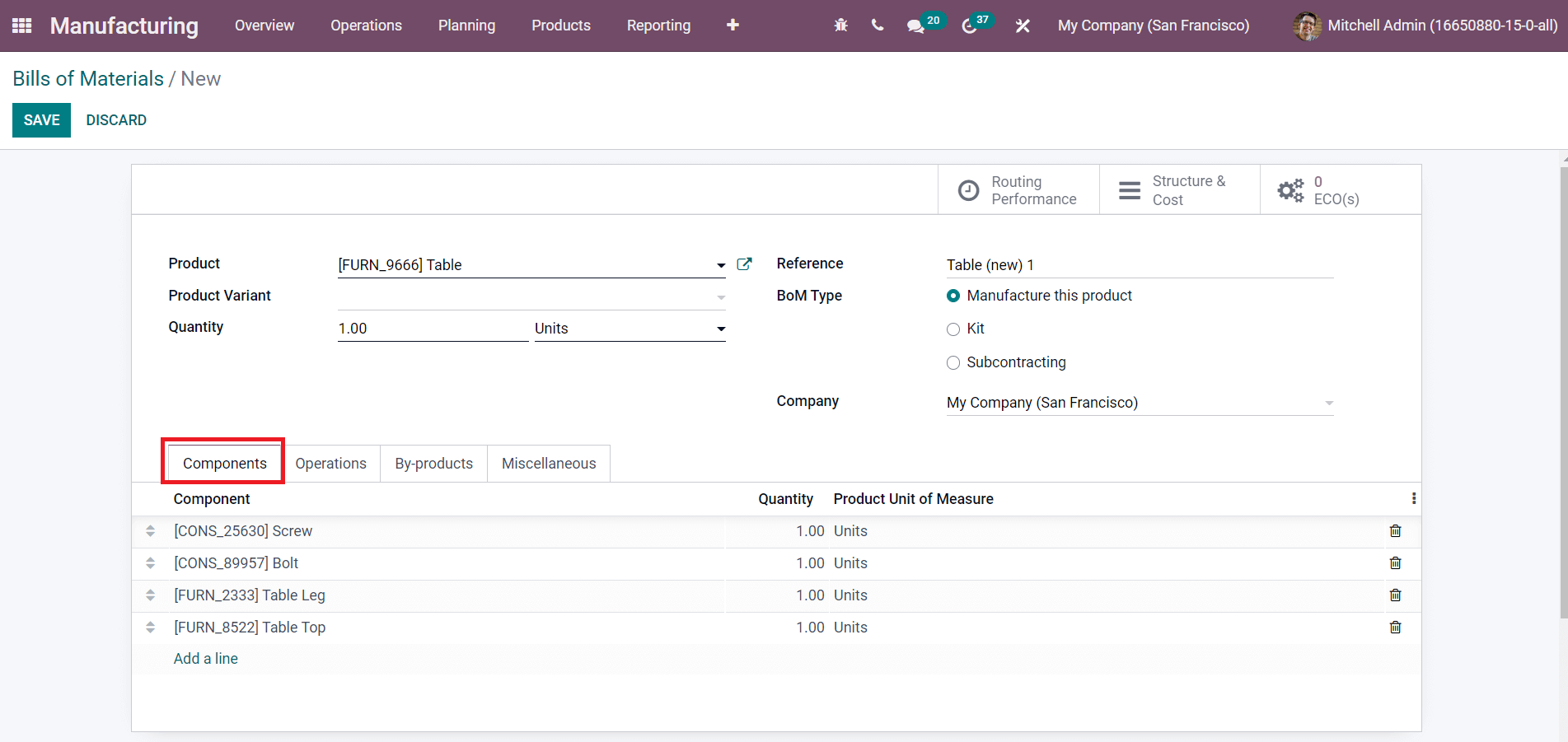
Task: Open external link icon next to Product
Action: tap(744, 264)
